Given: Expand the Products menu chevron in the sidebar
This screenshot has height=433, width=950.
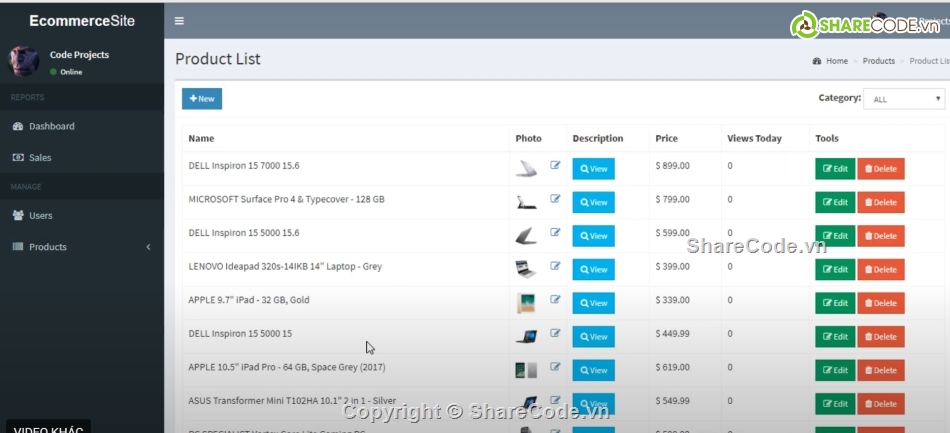Looking at the screenshot, I should (148, 247).
